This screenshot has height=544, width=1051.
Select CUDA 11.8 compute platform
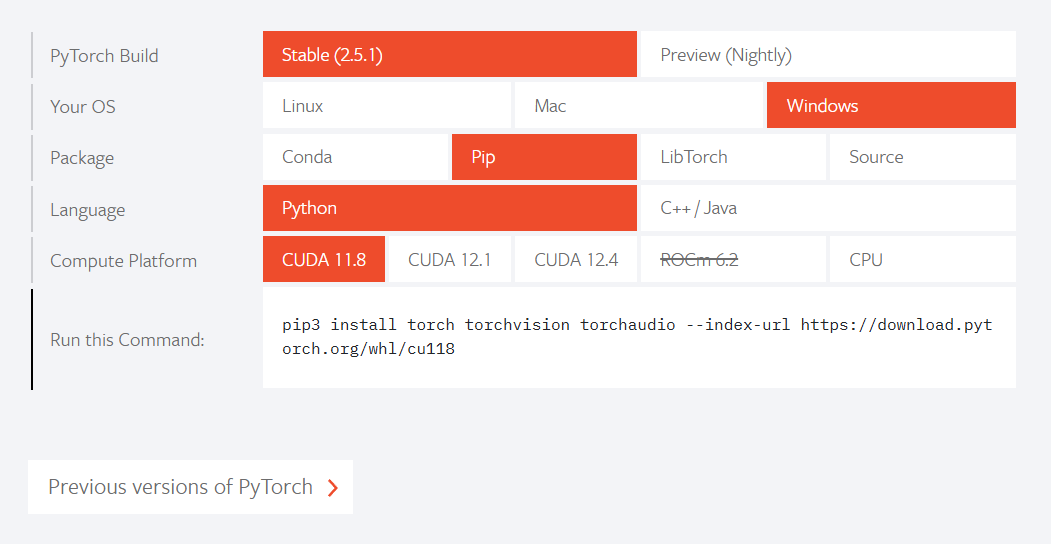pyautogui.click(x=324, y=259)
